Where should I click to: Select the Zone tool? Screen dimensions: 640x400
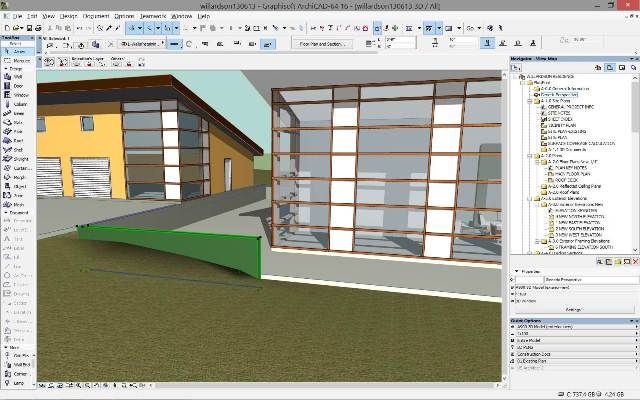pos(17,196)
